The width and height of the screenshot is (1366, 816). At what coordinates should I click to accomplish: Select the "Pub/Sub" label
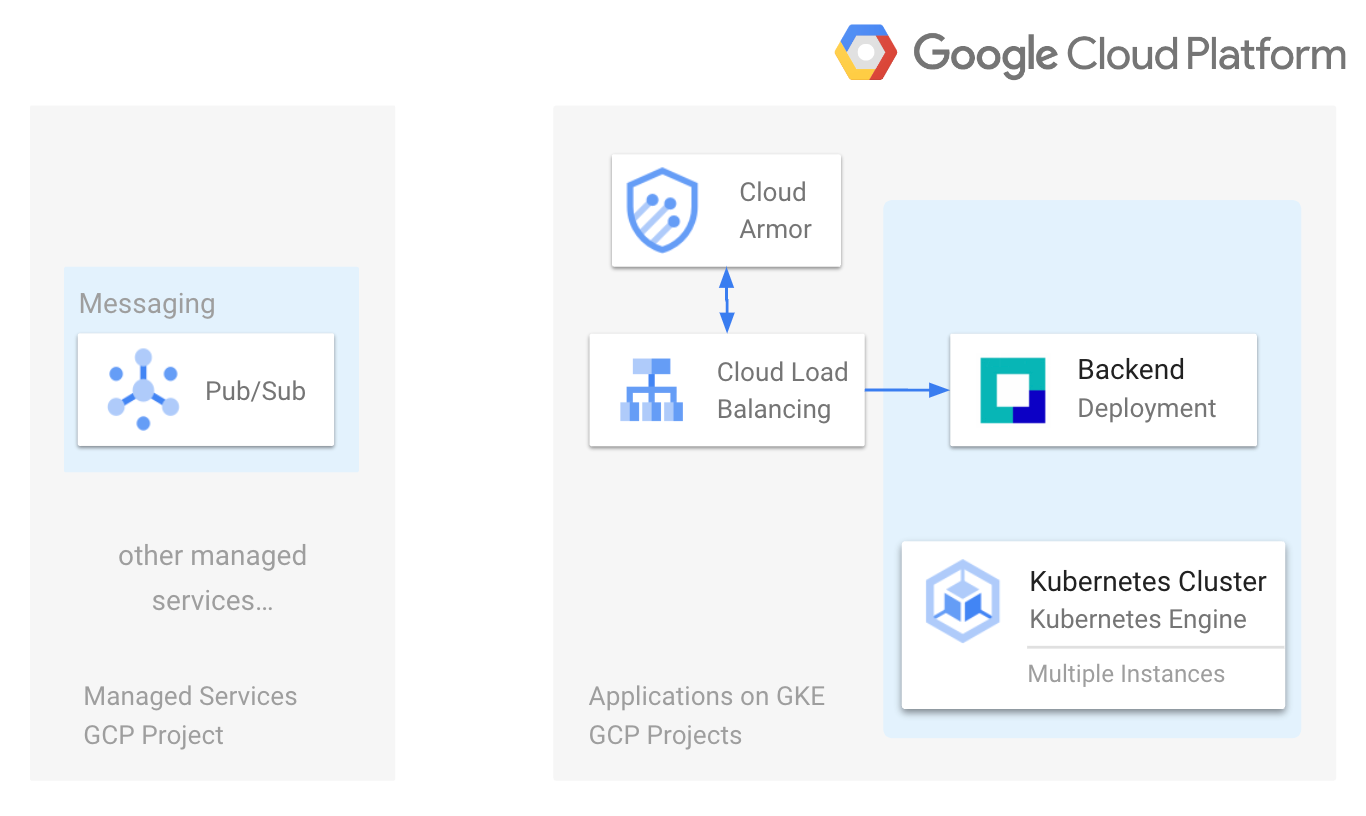pyautogui.click(x=255, y=391)
